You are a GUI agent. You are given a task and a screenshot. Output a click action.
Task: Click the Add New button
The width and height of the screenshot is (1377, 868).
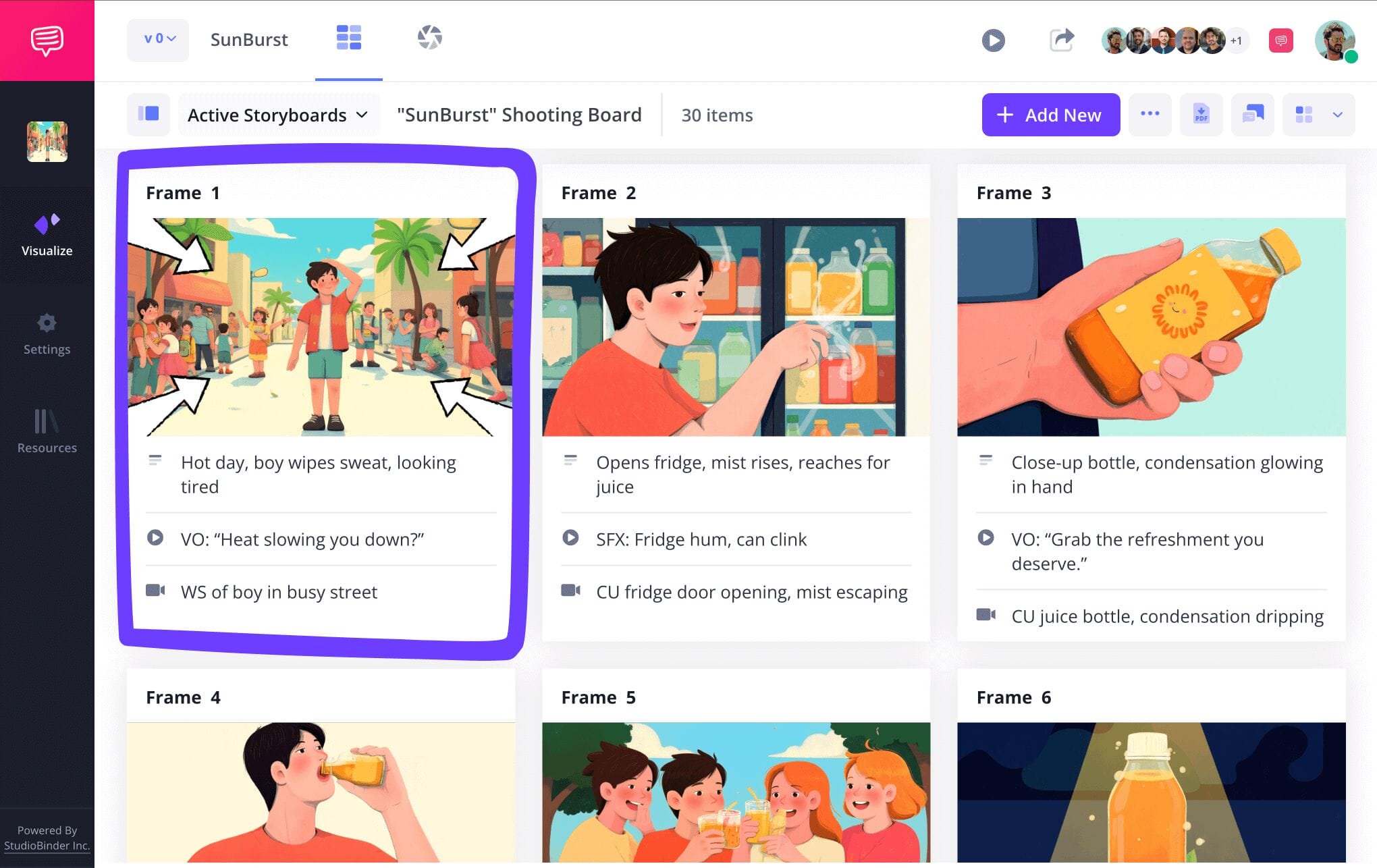point(1050,115)
